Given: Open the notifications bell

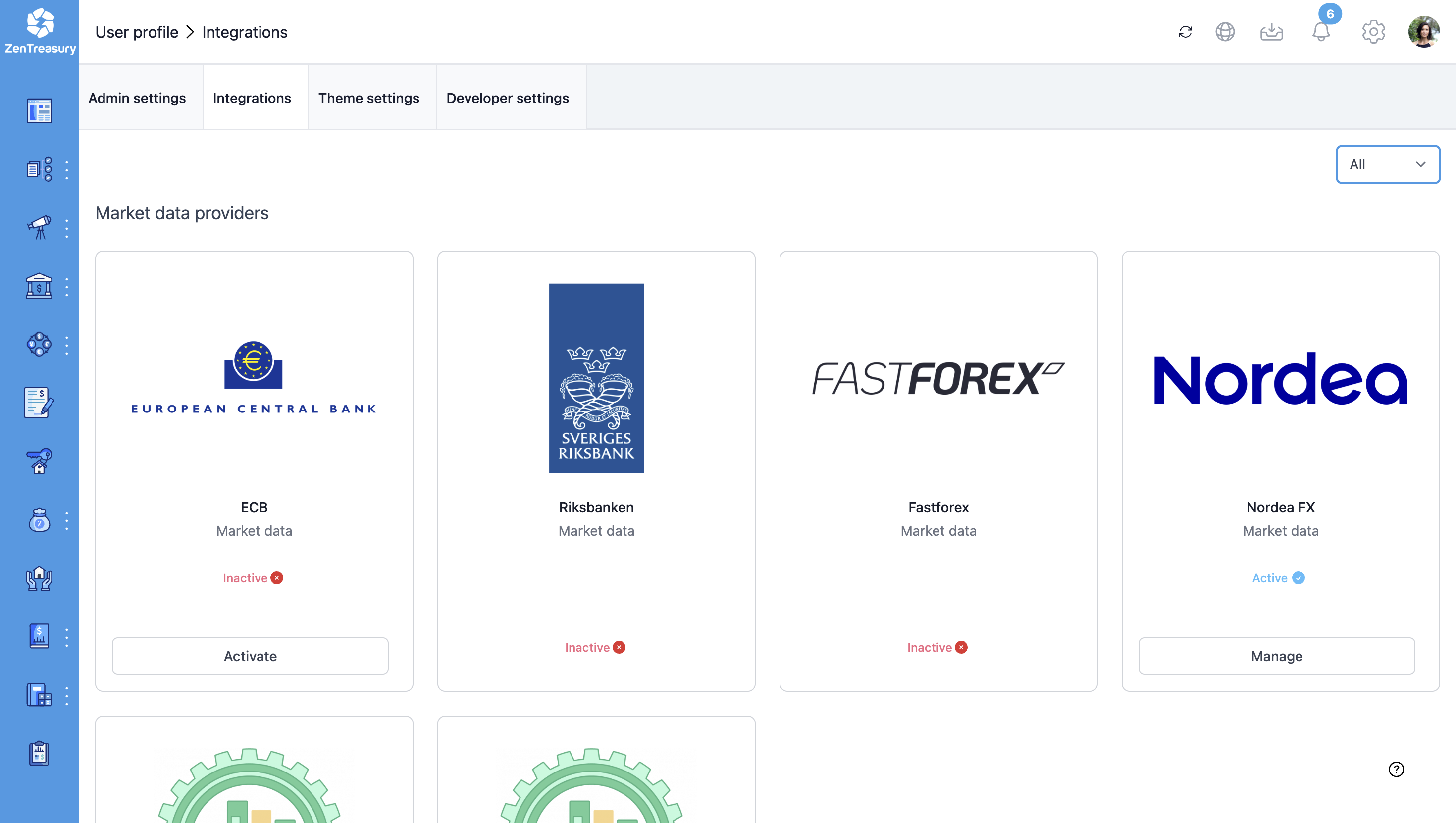Looking at the screenshot, I should pyautogui.click(x=1321, y=32).
